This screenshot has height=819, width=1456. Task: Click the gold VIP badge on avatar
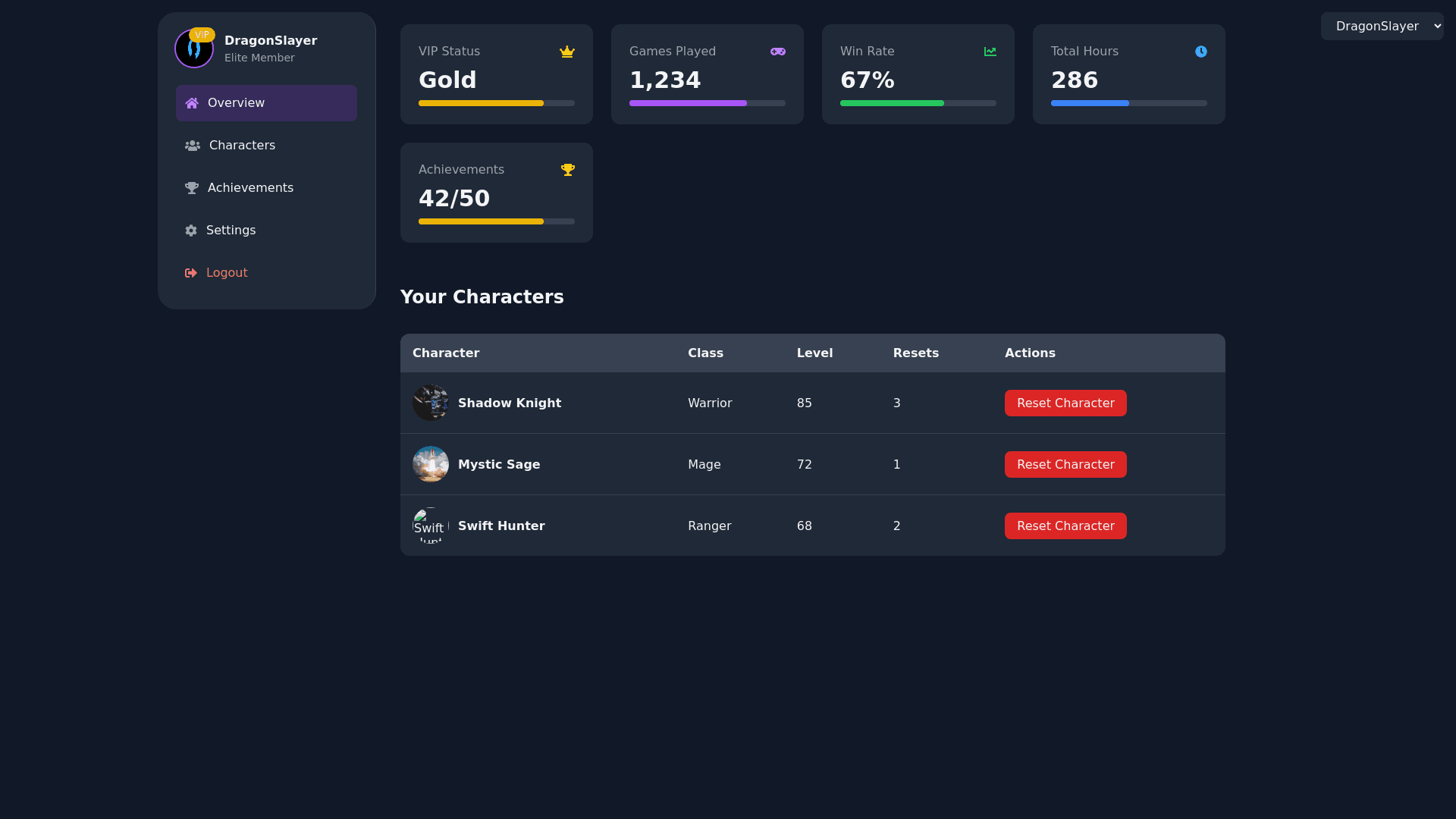202,35
